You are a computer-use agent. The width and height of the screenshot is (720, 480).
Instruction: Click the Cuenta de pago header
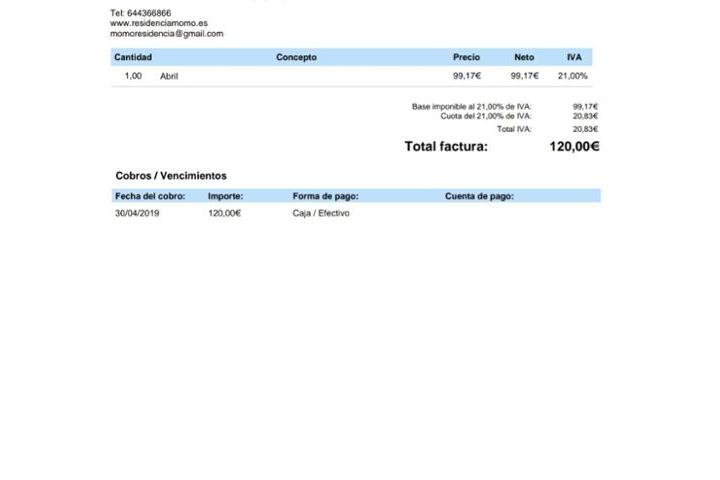pos(479,196)
